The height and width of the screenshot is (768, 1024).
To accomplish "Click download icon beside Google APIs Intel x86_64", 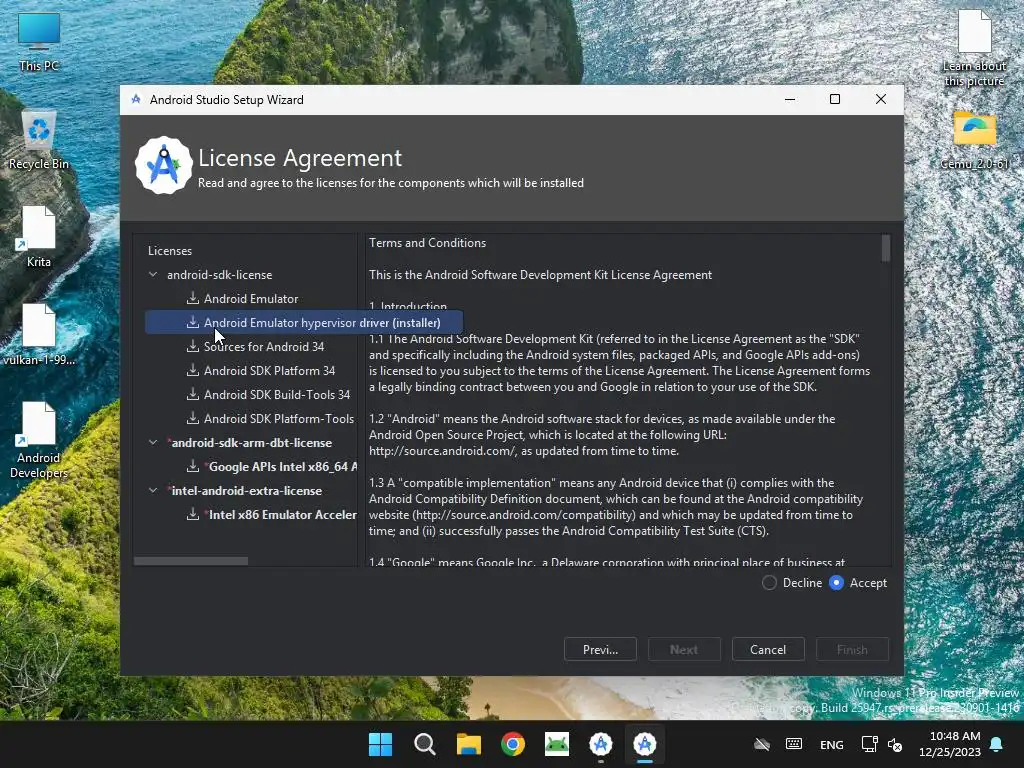I will (x=193, y=466).
